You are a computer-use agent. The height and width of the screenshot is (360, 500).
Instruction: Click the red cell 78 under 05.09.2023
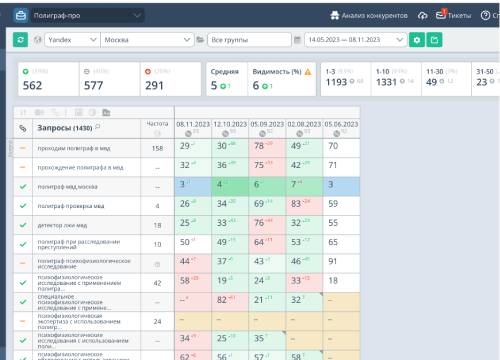pyautogui.click(x=267, y=148)
